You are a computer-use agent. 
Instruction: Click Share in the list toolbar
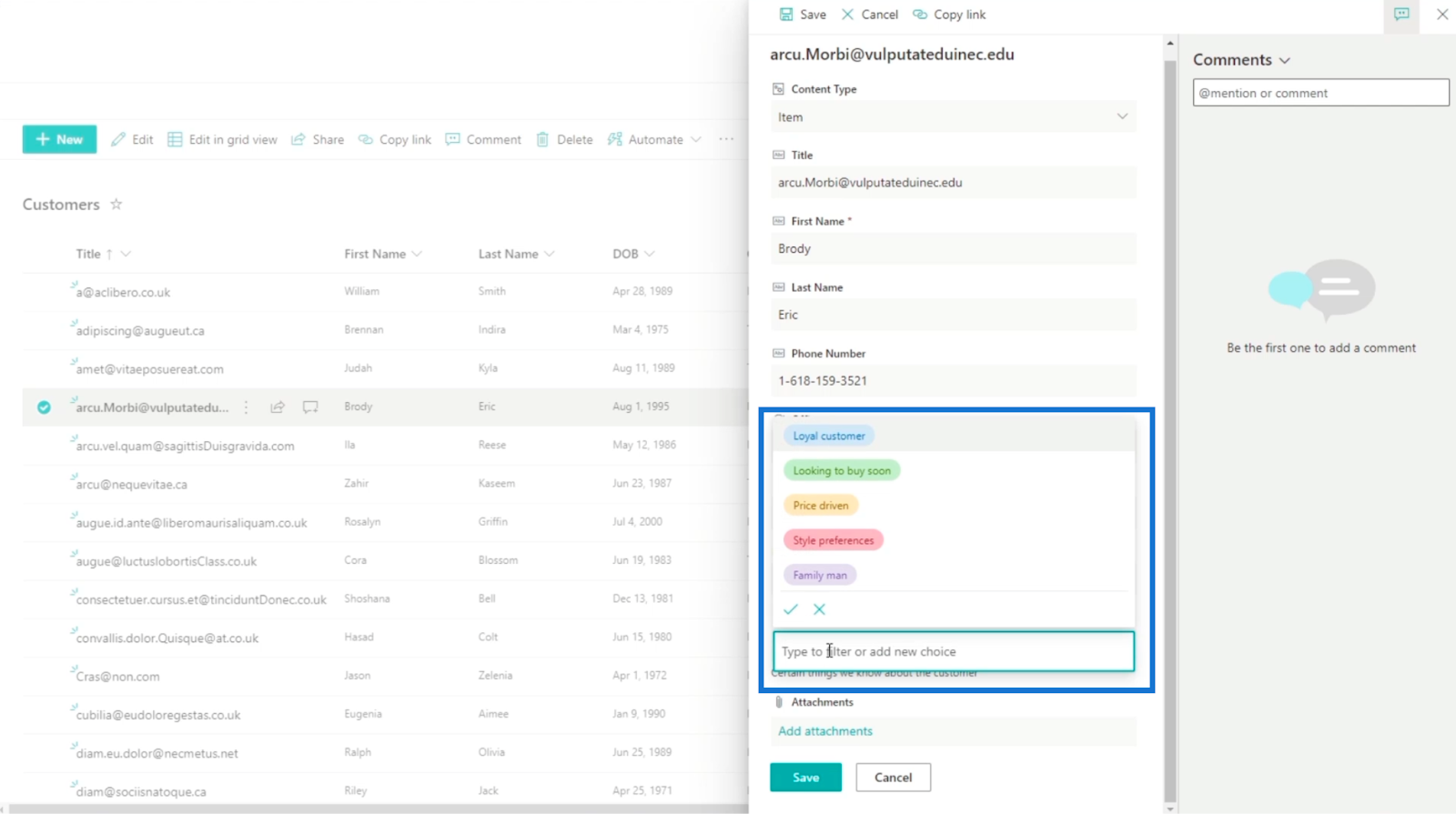coord(318,139)
